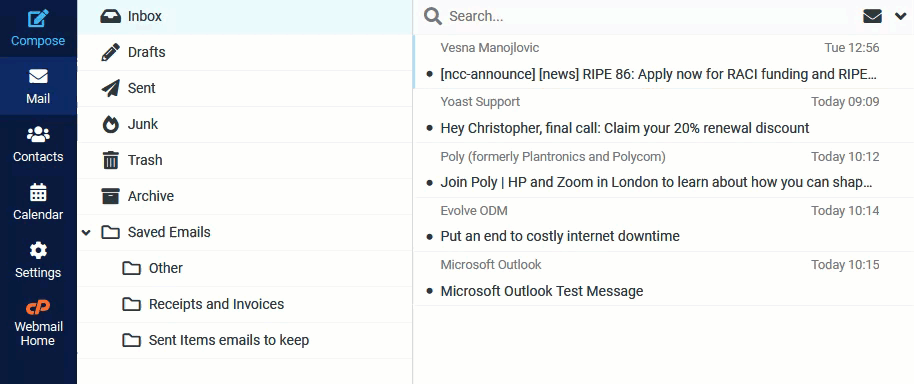Click sender name Microsoft Outlook

pos(491,265)
